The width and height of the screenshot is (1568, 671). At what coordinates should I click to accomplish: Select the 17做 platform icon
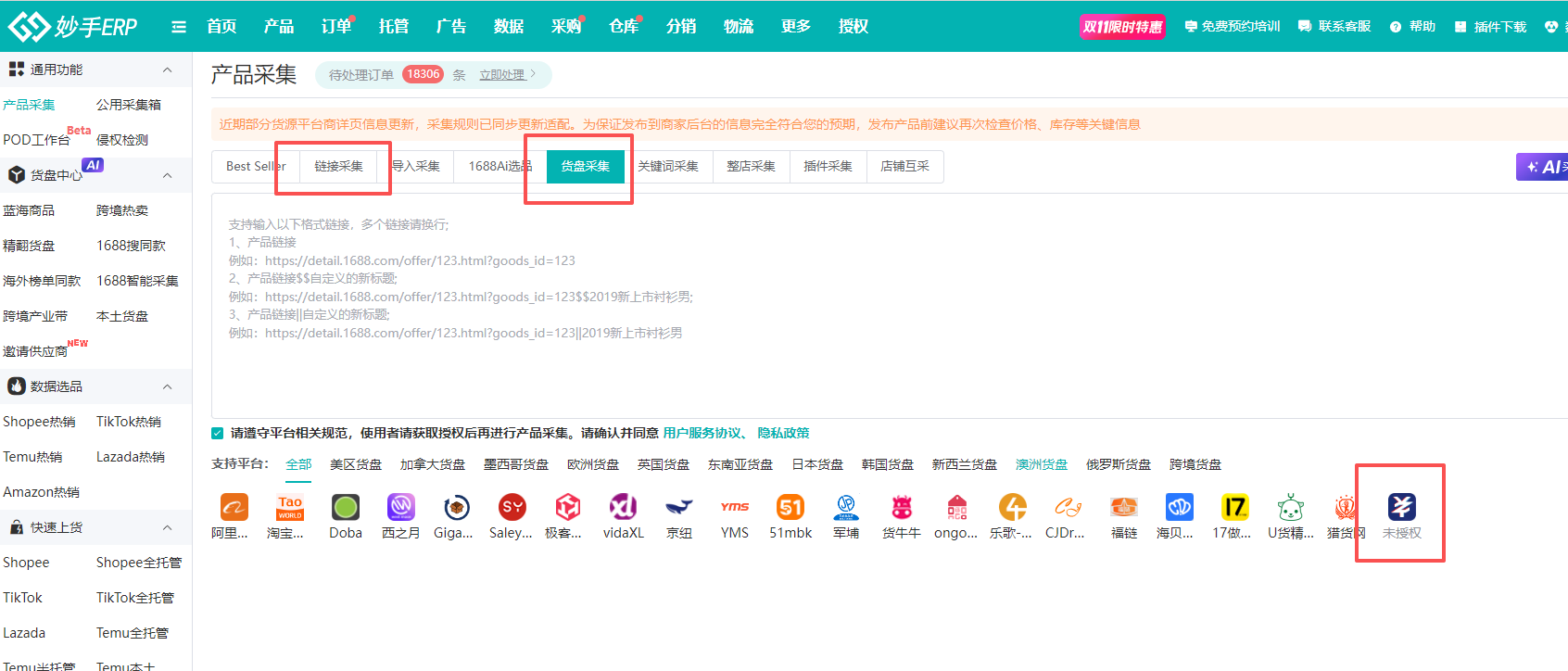pos(1234,507)
